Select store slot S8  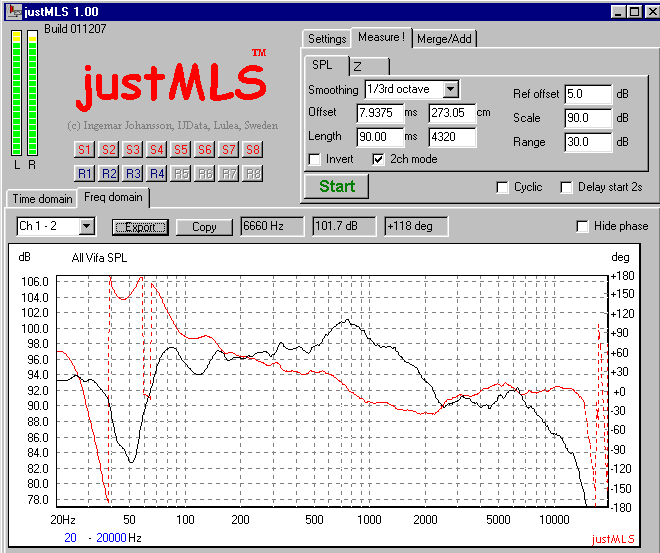tap(253, 149)
